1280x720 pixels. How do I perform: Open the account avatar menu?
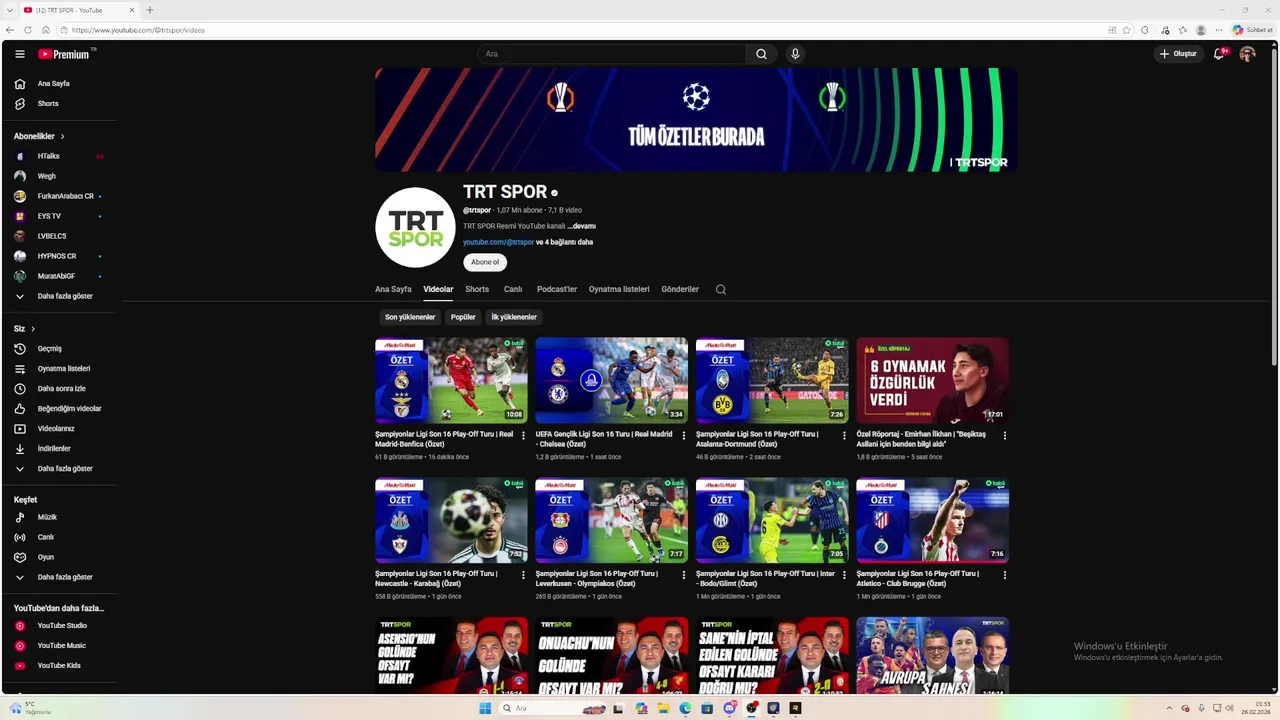1247,54
